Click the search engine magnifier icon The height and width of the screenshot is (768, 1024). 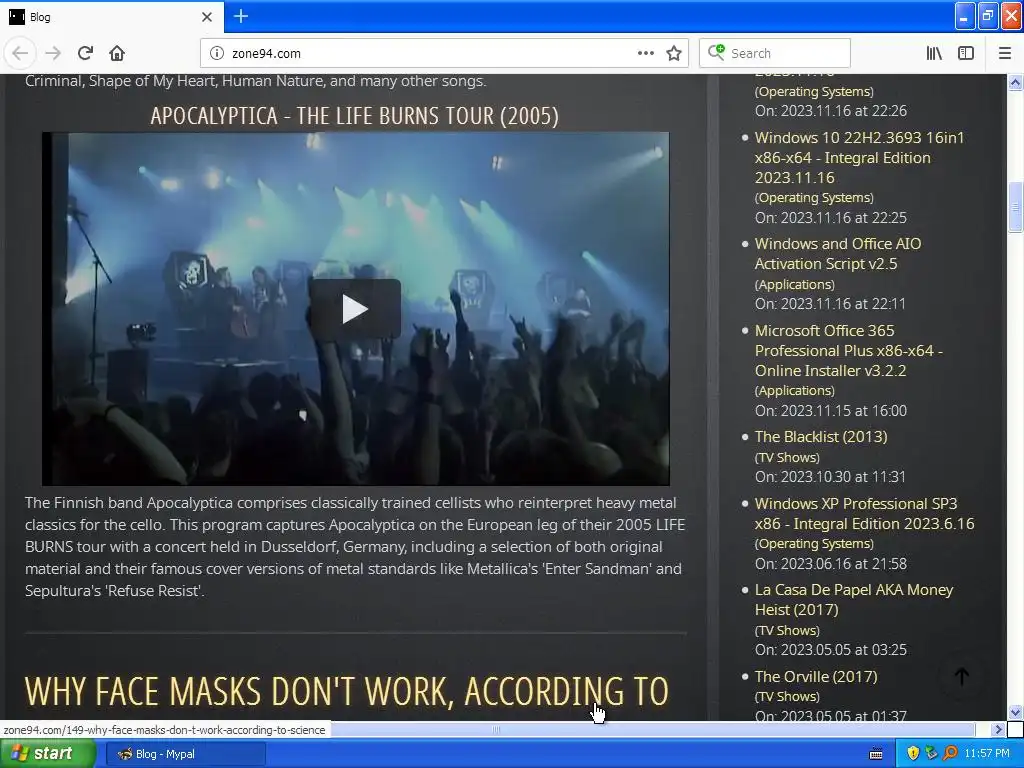[716, 52]
